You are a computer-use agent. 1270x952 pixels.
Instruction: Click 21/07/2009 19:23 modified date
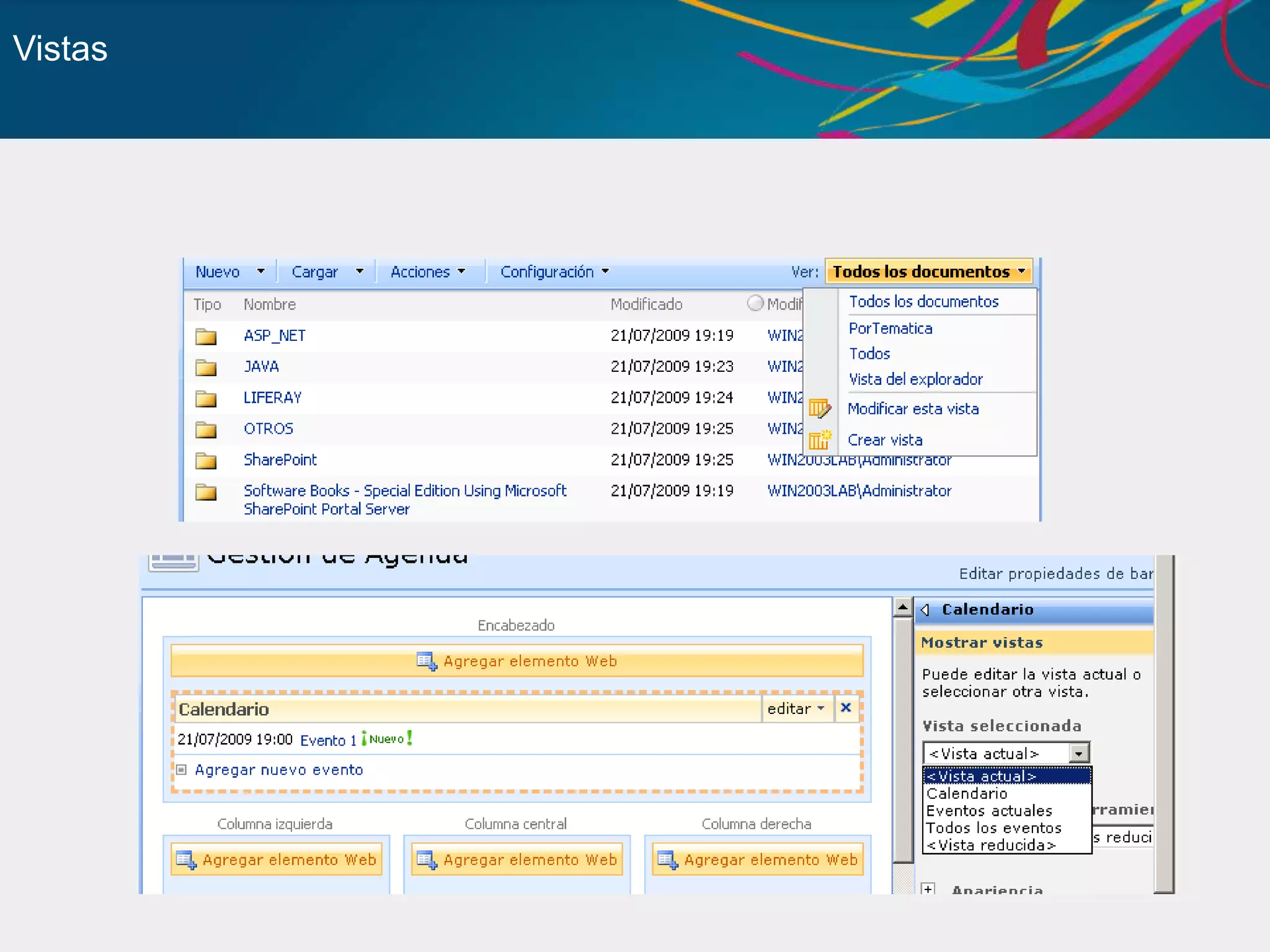coord(672,367)
